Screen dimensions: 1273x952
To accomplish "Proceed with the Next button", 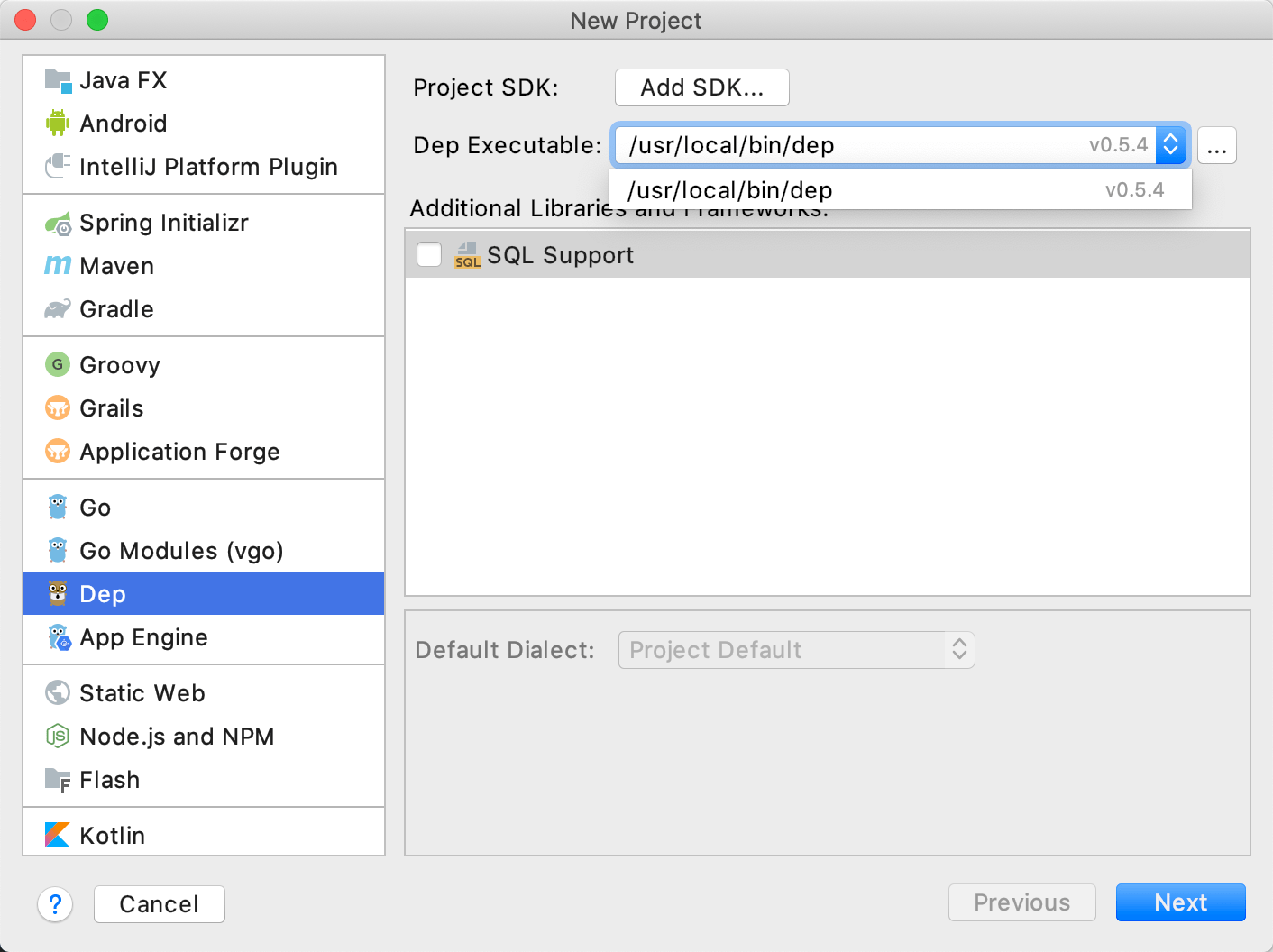I will [x=1181, y=902].
